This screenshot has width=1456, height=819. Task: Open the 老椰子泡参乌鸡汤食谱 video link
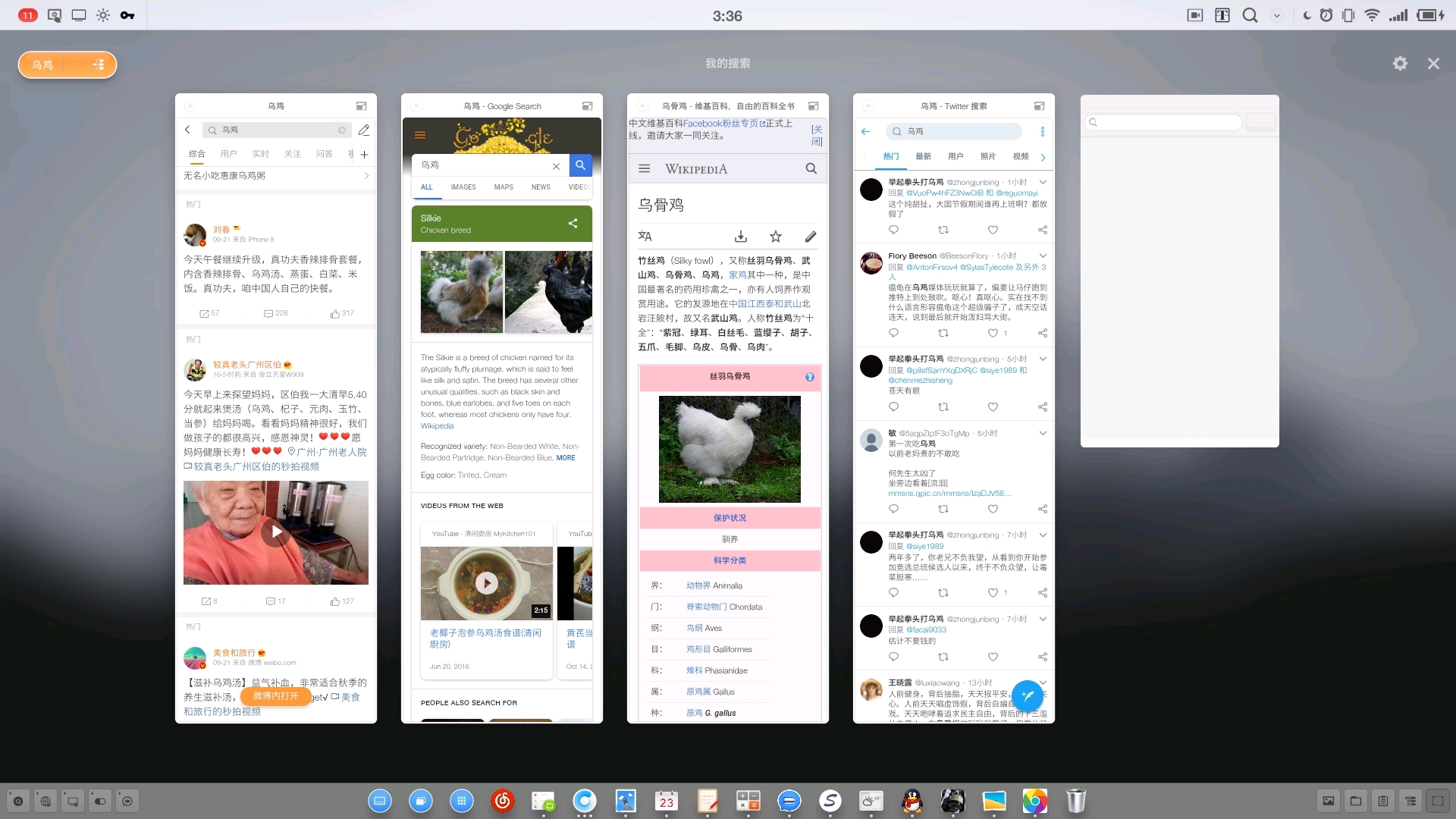click(485, 639)
